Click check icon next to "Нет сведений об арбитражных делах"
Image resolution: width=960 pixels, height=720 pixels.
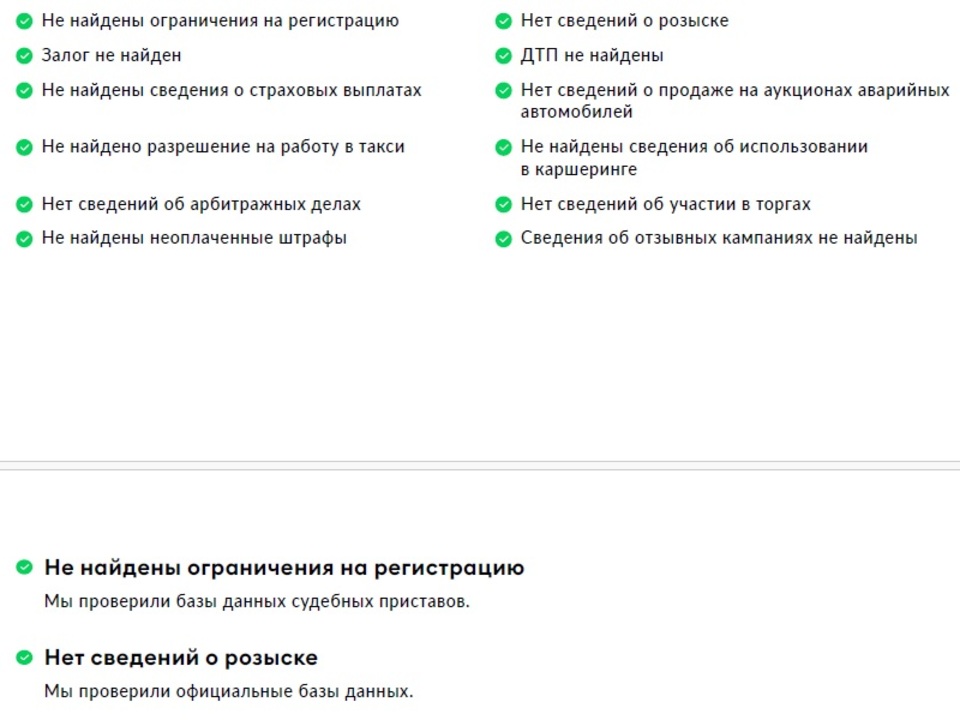coord(24,204)
